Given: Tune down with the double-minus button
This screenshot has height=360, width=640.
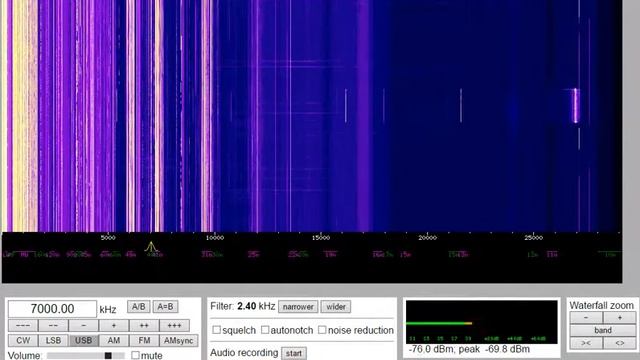Looking at the screenshot, I should 53,325.
